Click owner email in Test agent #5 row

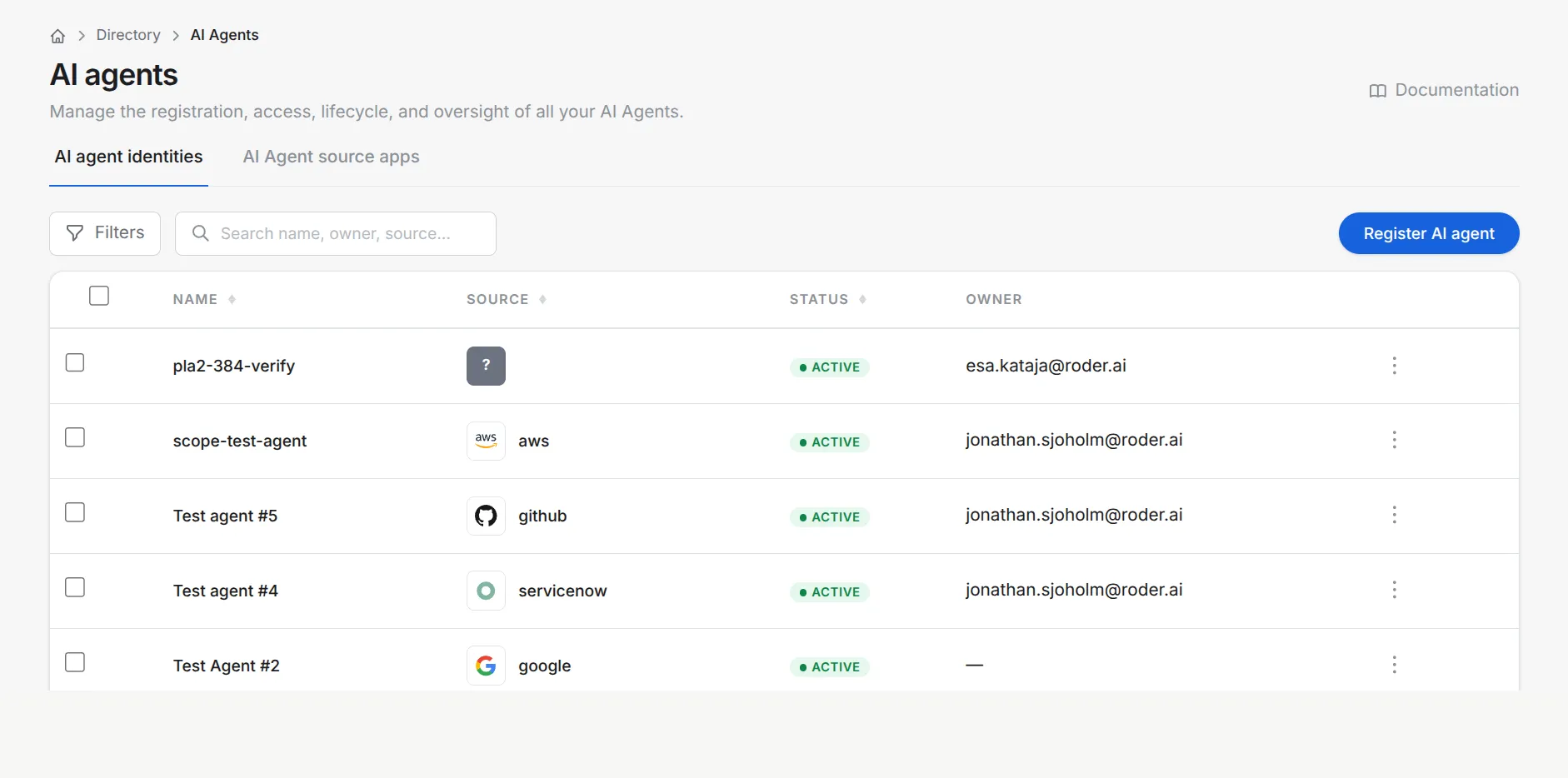1074,515
